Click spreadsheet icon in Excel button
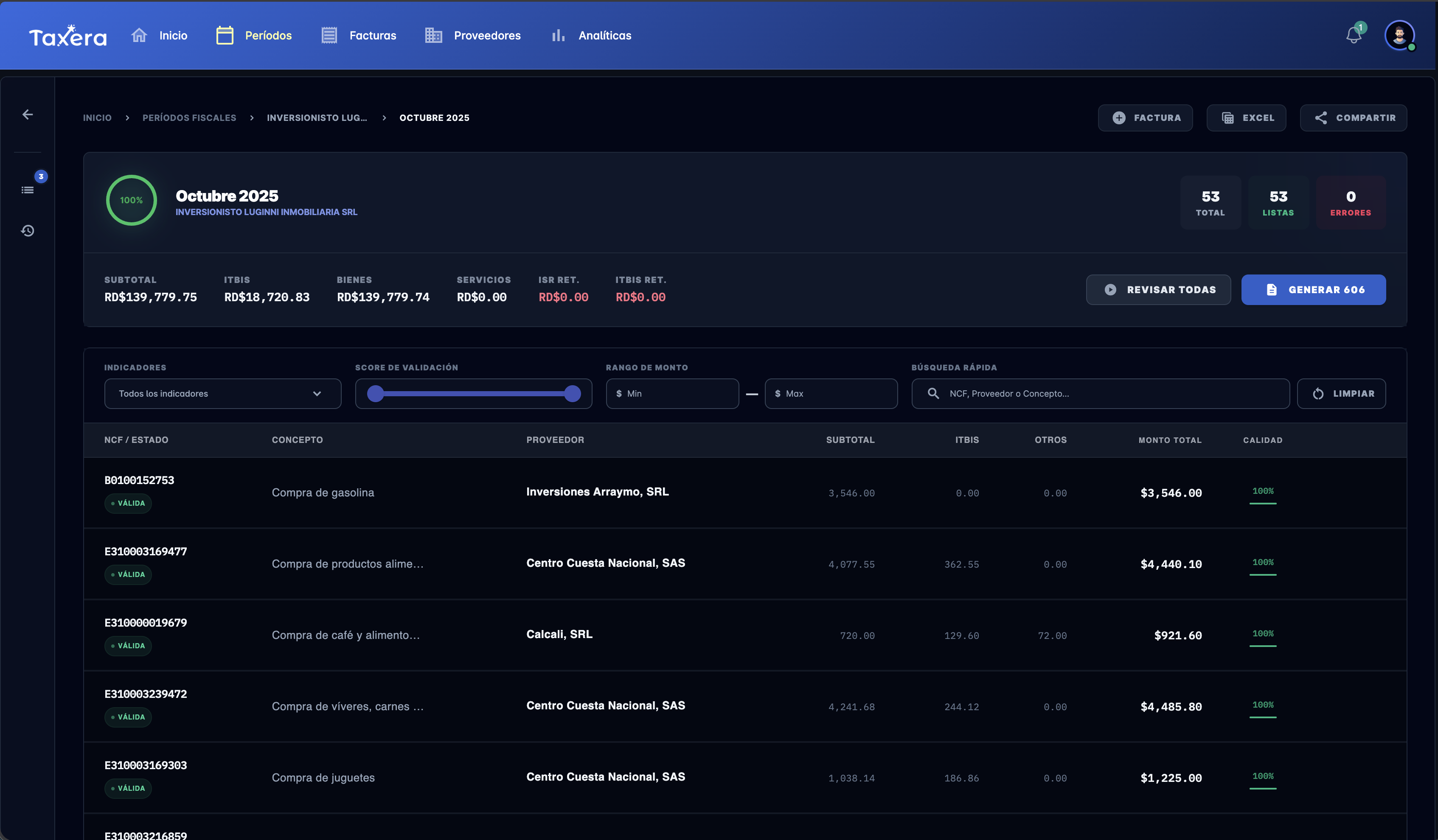 (x=1227, y=118)
